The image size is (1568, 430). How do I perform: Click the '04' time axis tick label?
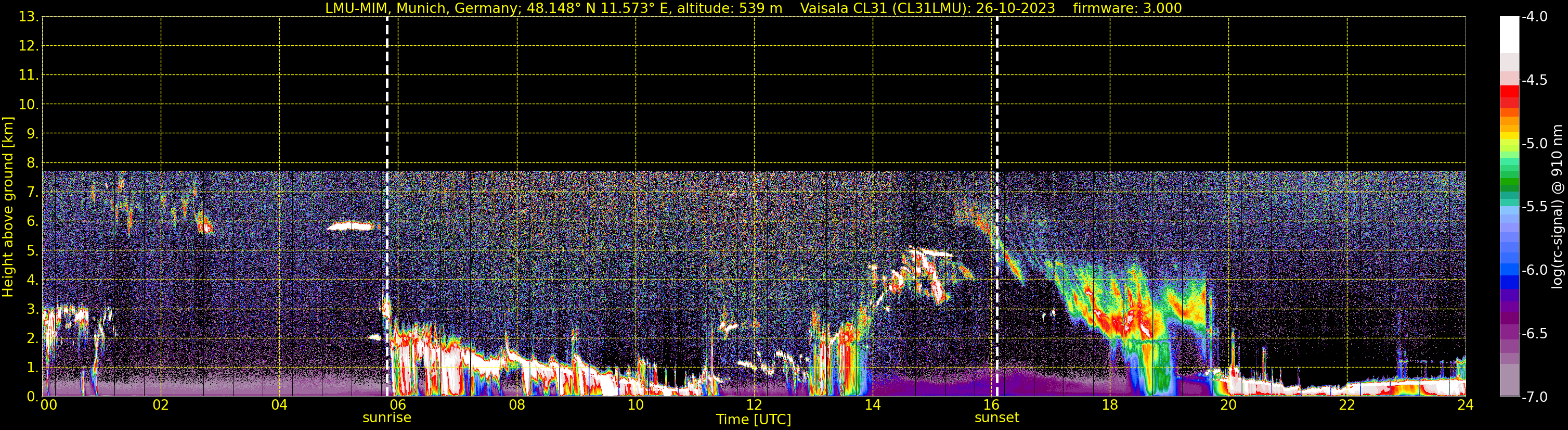279,405
